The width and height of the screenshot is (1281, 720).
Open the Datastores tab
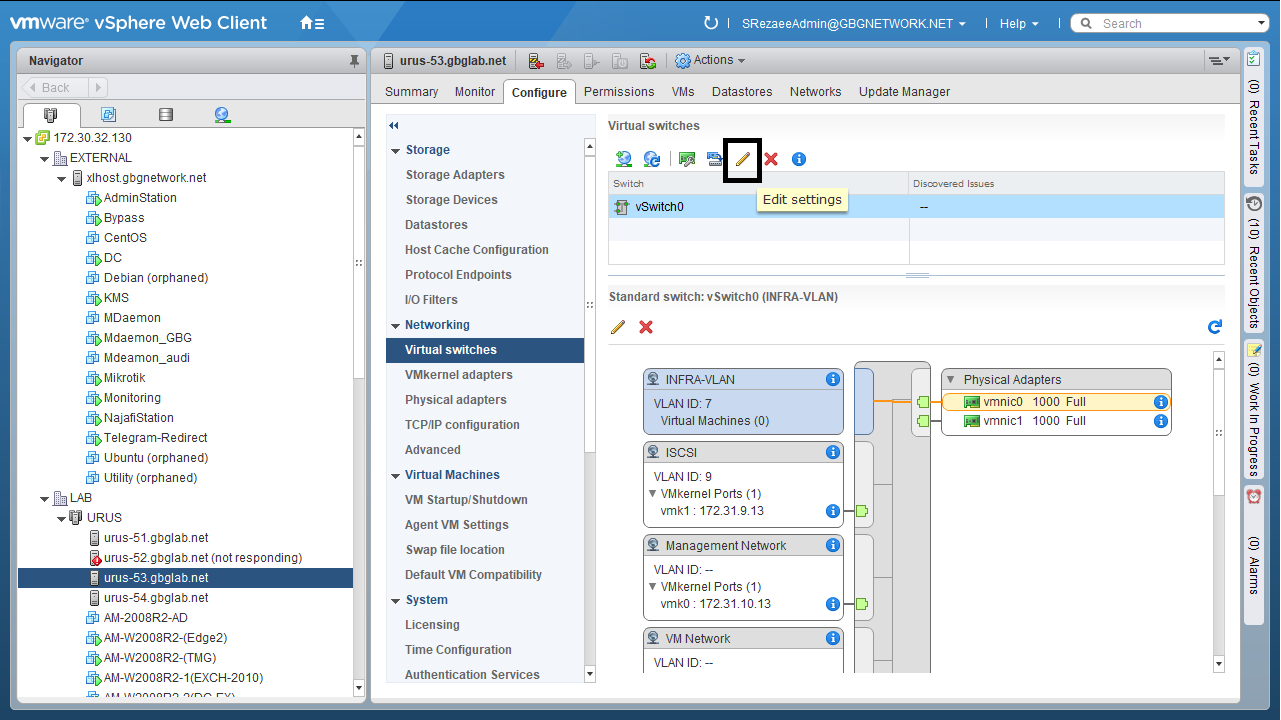point(742,92)
